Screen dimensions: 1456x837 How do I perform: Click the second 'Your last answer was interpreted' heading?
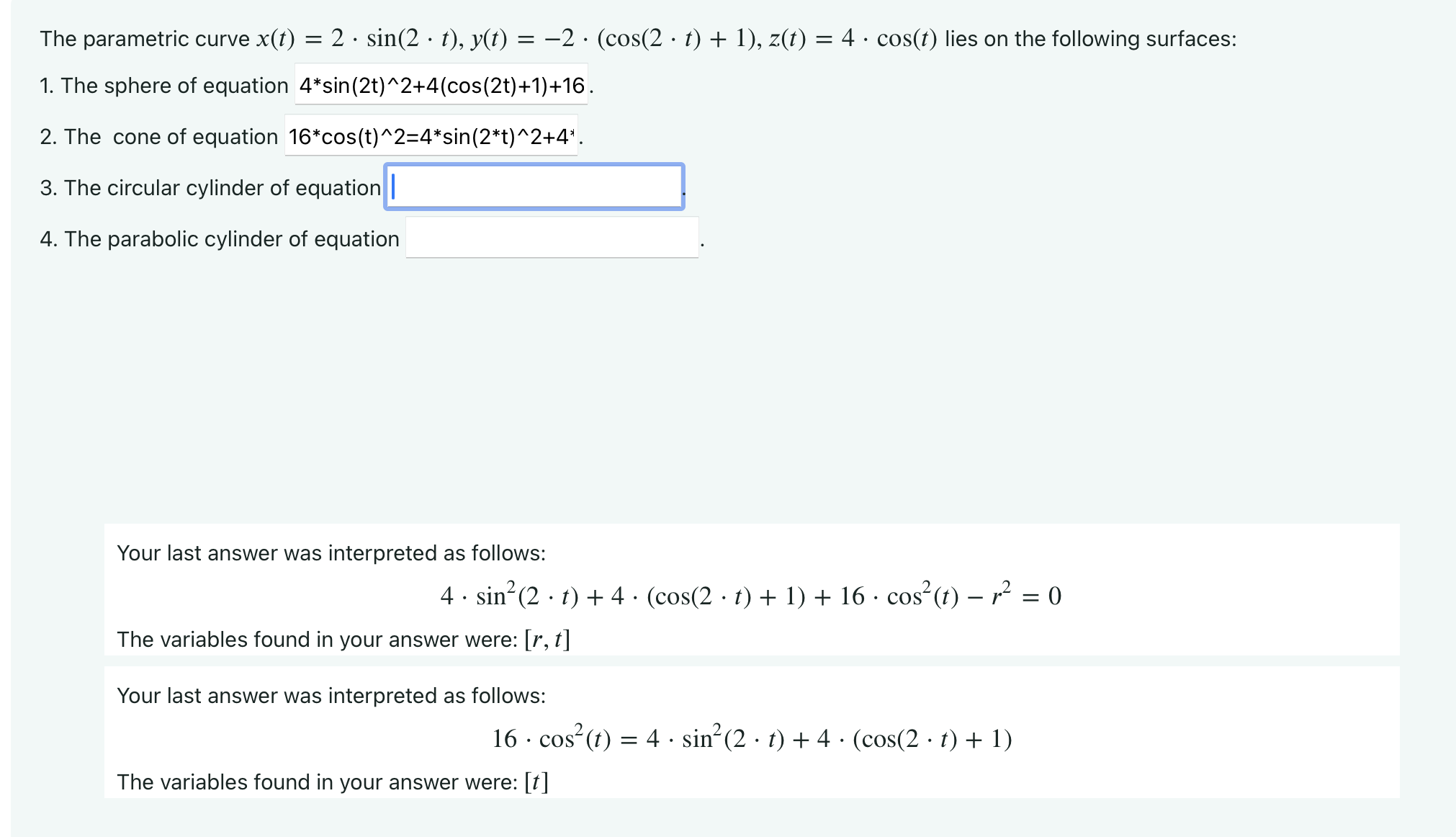pos(331,695)
